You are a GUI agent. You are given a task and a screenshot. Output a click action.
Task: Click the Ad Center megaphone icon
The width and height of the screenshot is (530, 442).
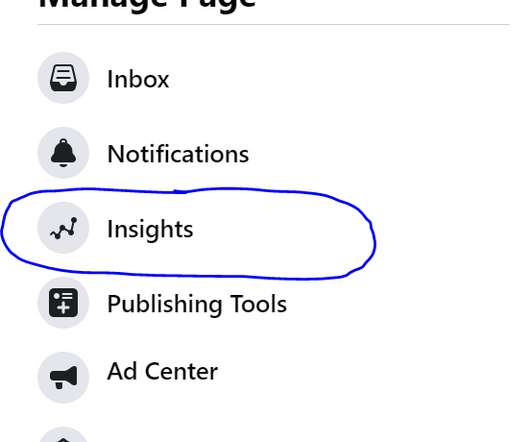(63, 377)
